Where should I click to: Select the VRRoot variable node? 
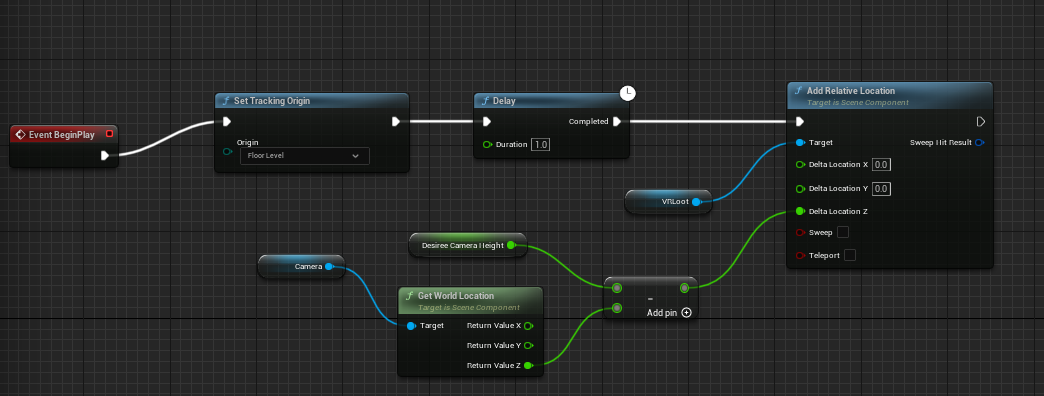[668, 201]
